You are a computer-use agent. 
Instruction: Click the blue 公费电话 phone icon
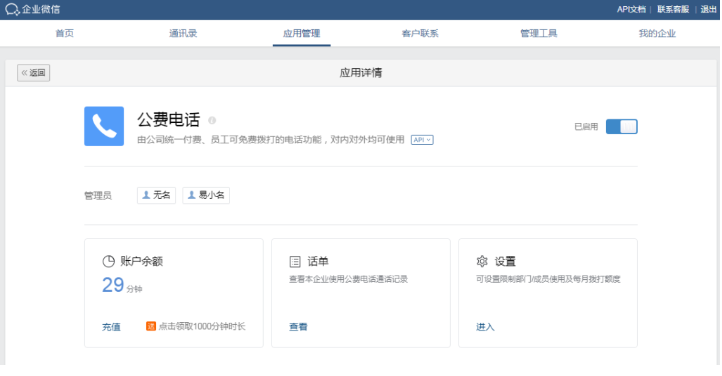tap(104, 126)
